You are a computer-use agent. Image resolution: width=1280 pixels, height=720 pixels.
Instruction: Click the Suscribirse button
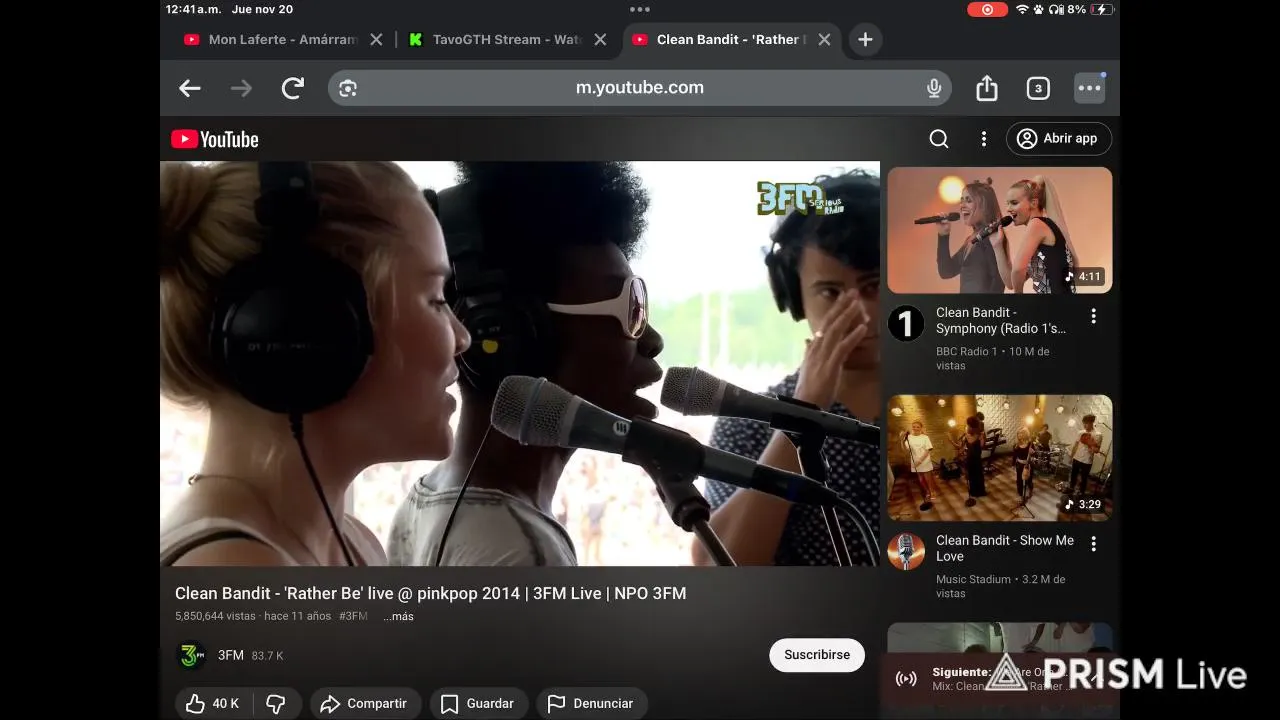[817, 655]
